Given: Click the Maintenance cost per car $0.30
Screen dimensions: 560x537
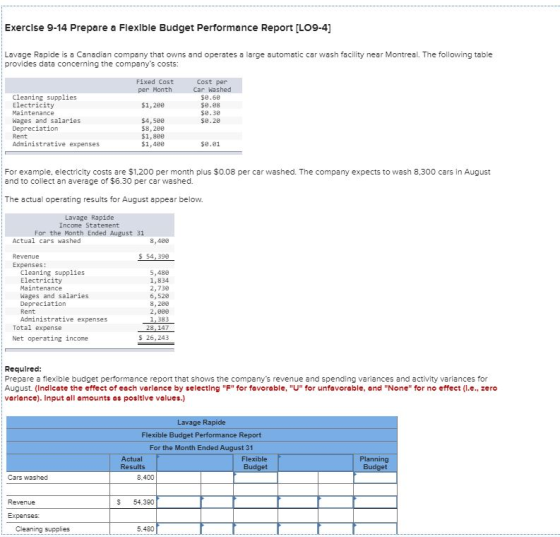Looking at the screenshot, I should tap(210, 113).
